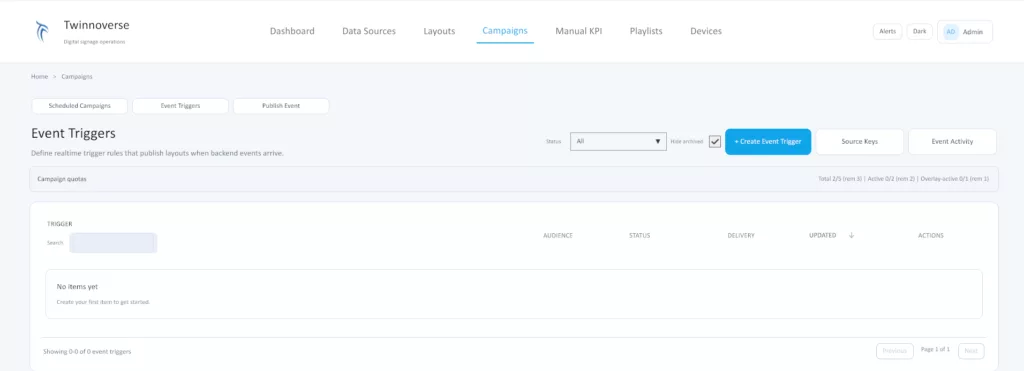Click the 'Page 1 of 1' indicator
This screenshot has height=371, width=1024.
point(935,349)
